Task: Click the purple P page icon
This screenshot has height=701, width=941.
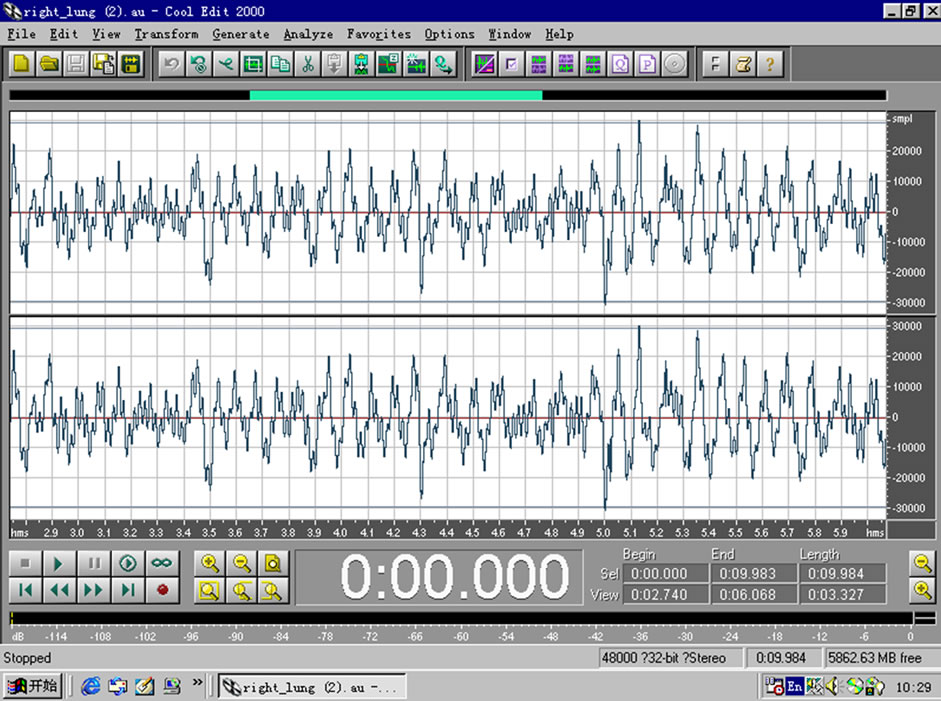Action: (x=647, y=64)
